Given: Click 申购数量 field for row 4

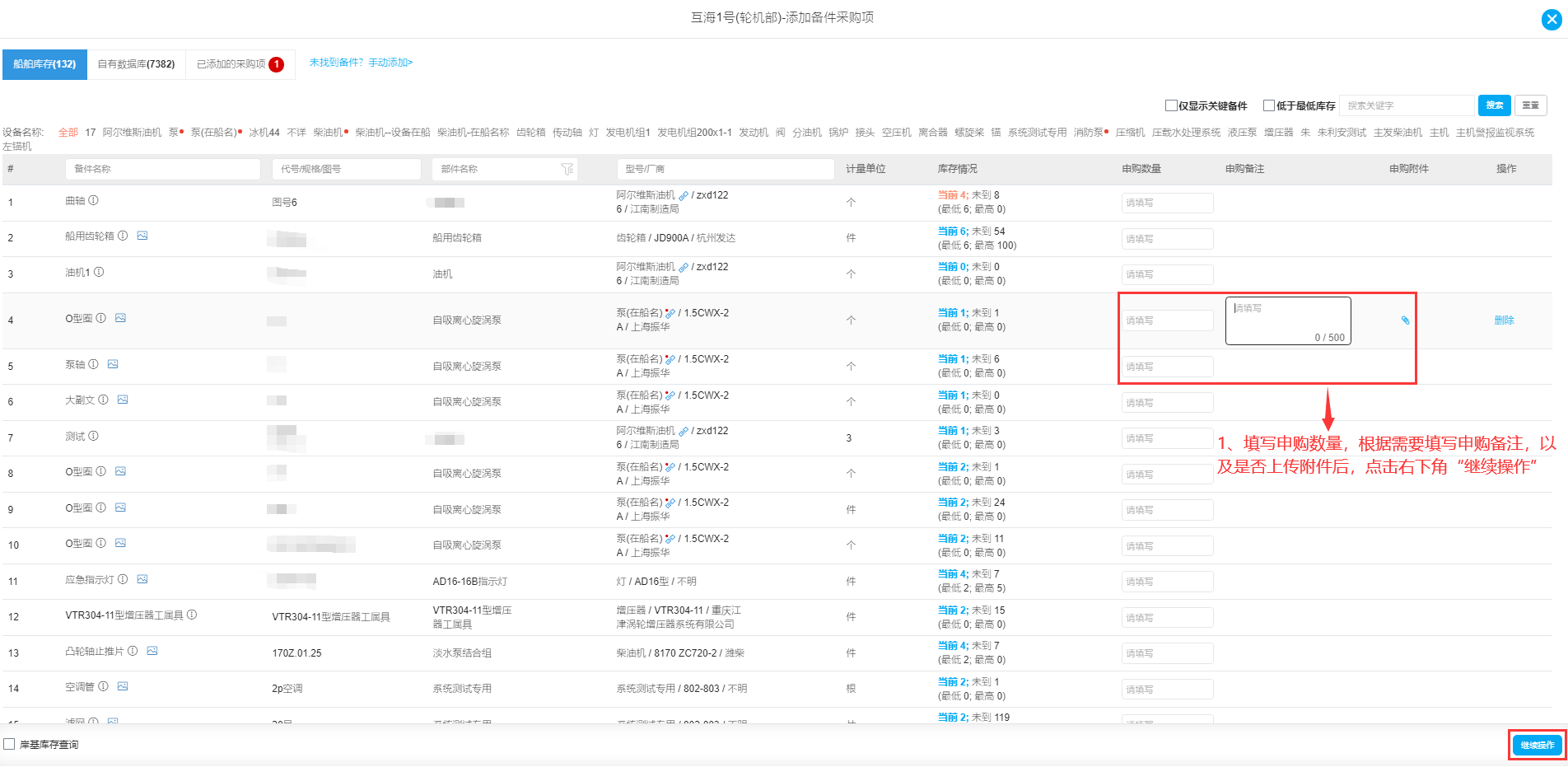Looking at the screenshot, I should [x=1167, y=320].
